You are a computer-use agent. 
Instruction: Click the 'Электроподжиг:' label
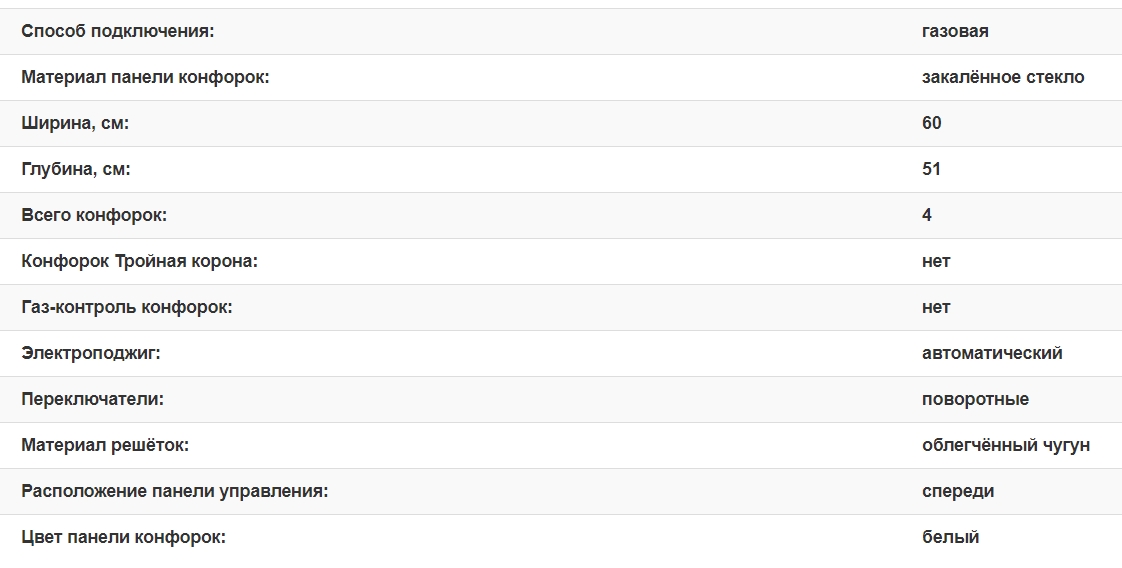pyautogui.click(x=90, y=353)
